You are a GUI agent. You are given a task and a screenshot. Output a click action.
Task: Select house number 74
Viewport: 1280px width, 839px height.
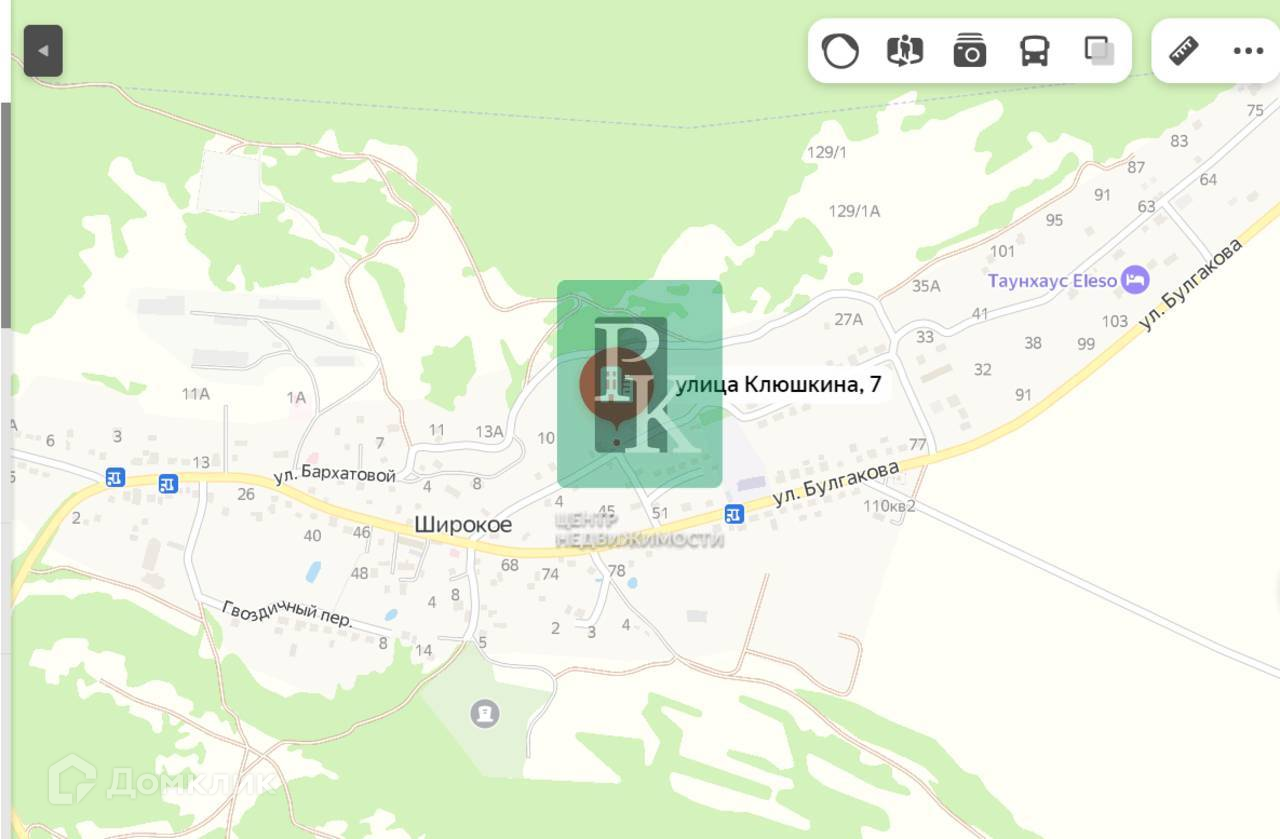(550, 574)
